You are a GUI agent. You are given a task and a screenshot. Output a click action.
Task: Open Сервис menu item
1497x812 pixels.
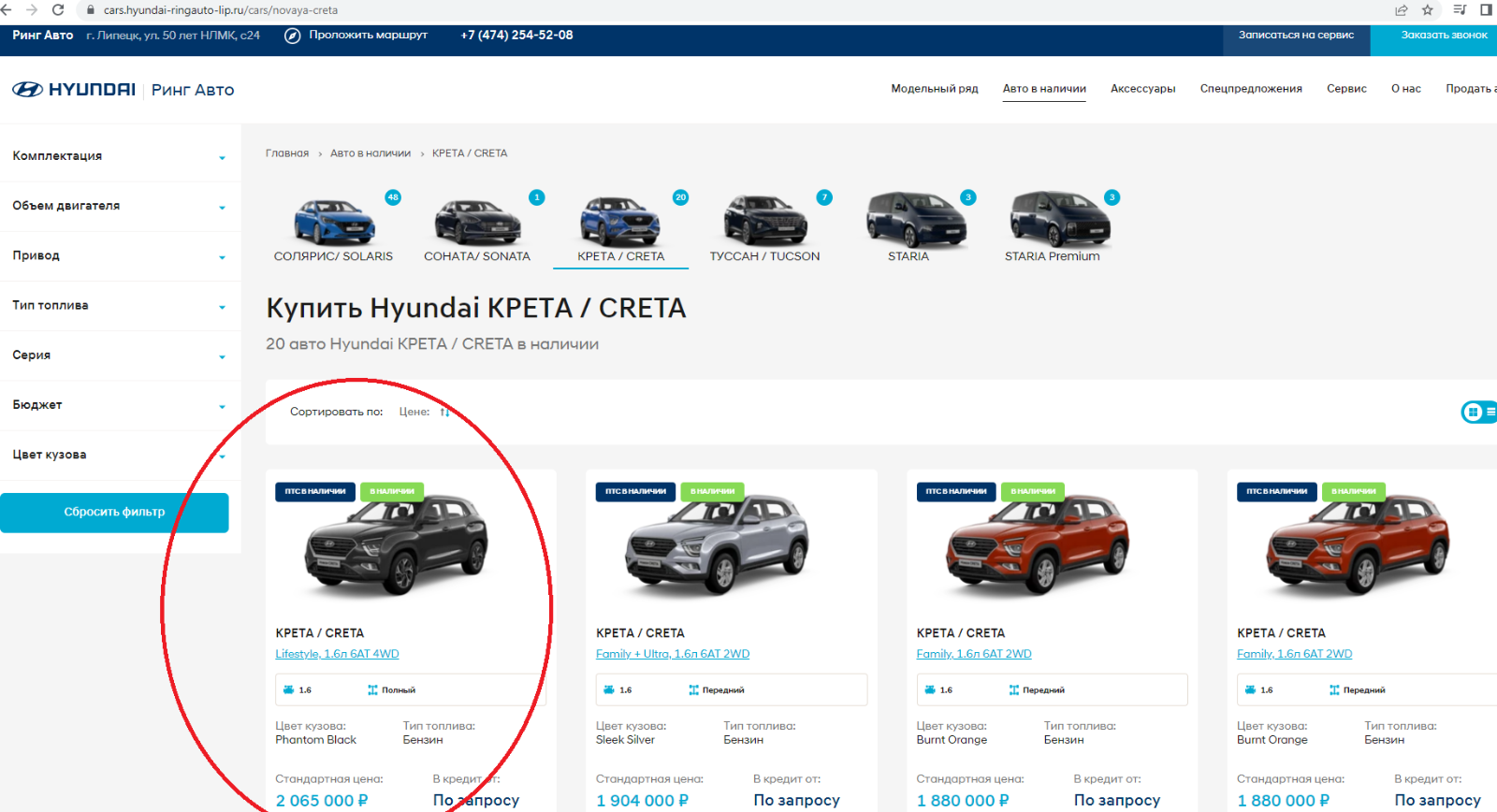pos(1346,89)
